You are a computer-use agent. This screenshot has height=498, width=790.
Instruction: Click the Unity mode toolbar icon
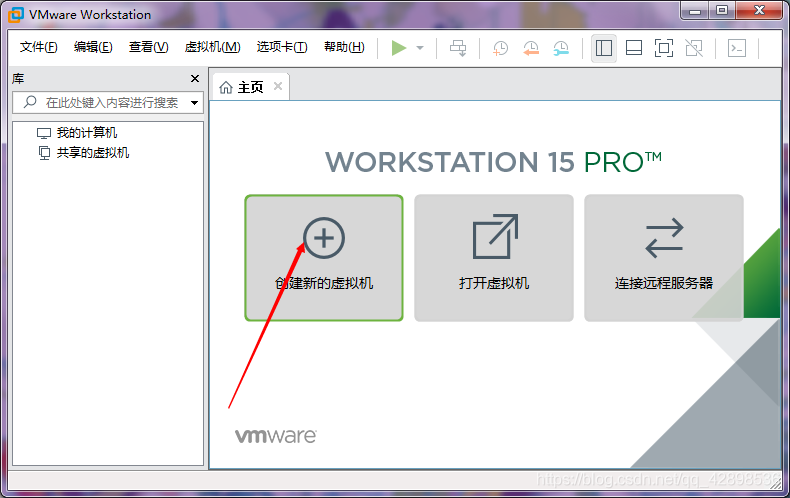click(x=694, y=48)
